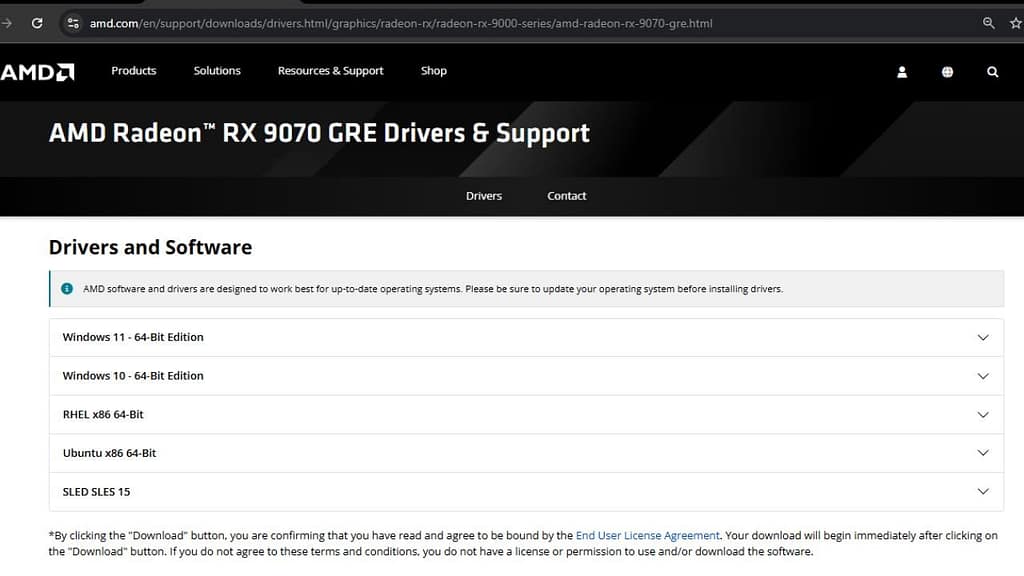
Task: Bookmark this page with the star icon
Action: [1016, 23]
